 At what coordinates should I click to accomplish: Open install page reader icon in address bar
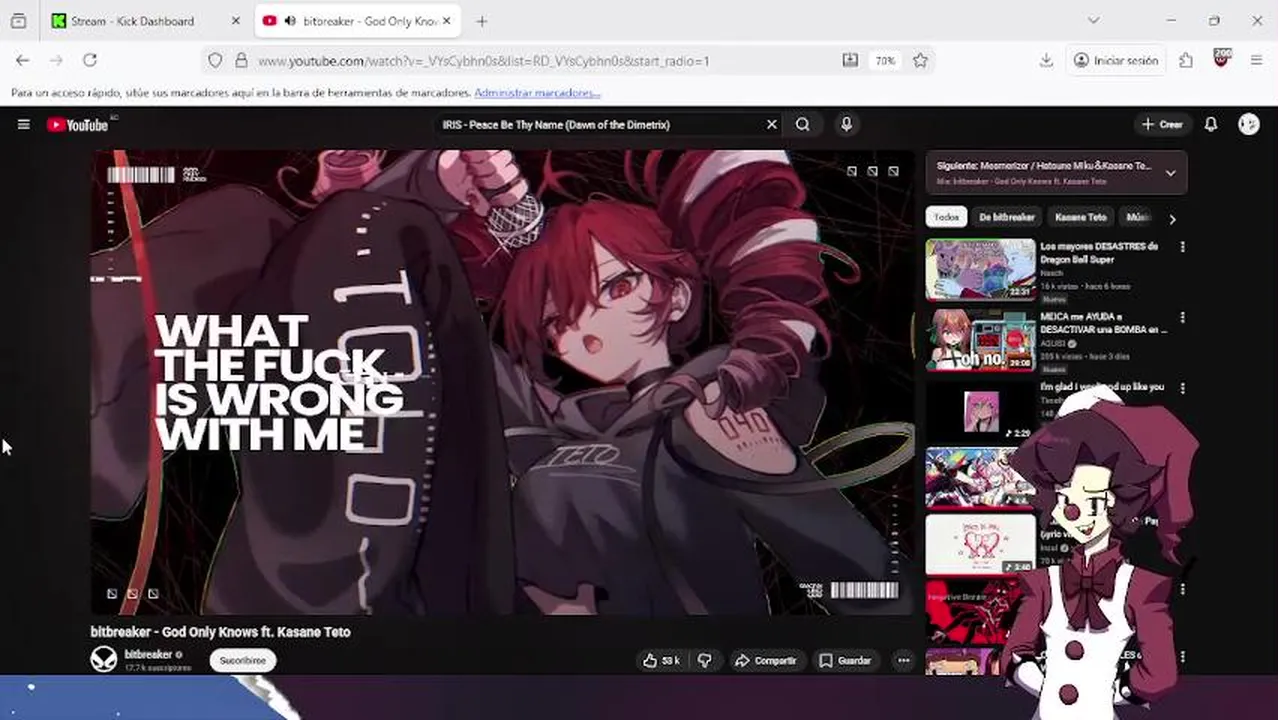(850, 60)
